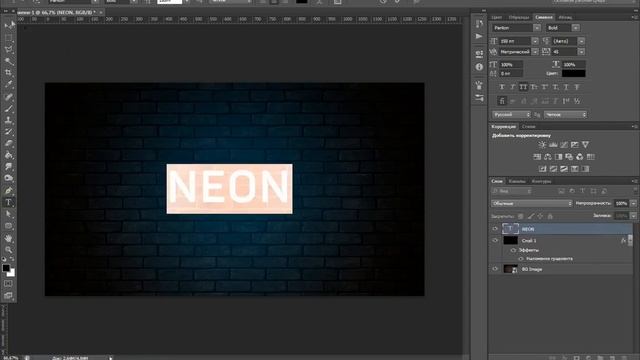Toggle gradient overlay effect visibility
640x360 pixels.
click(x=521, y=259)
